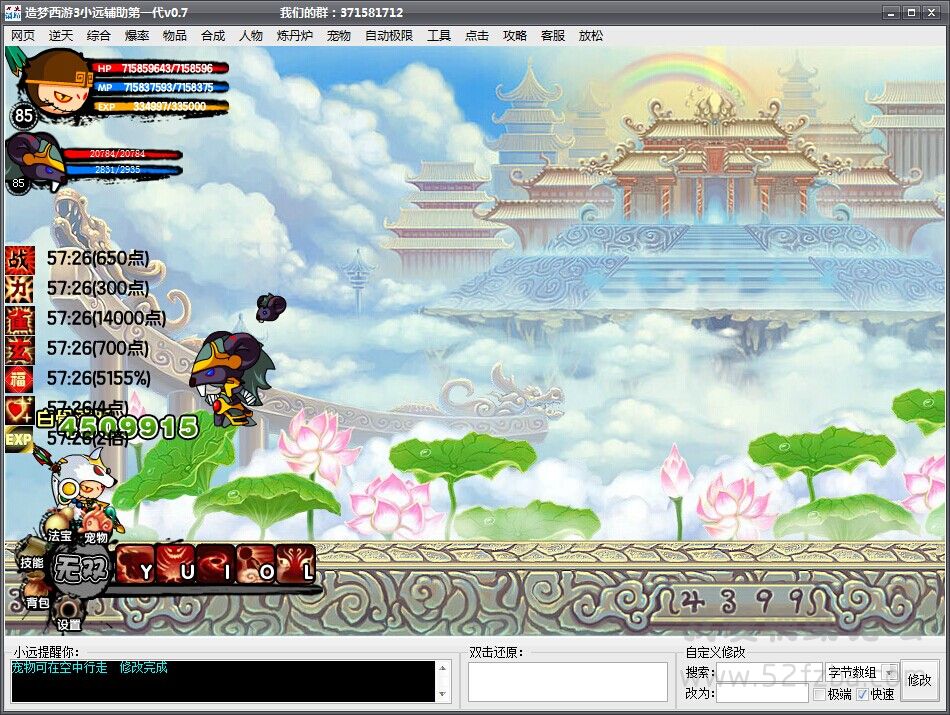Click the black 小远提醒你 message log
The height and width of the screenshot is (715, 950).
tap(224, 682)
